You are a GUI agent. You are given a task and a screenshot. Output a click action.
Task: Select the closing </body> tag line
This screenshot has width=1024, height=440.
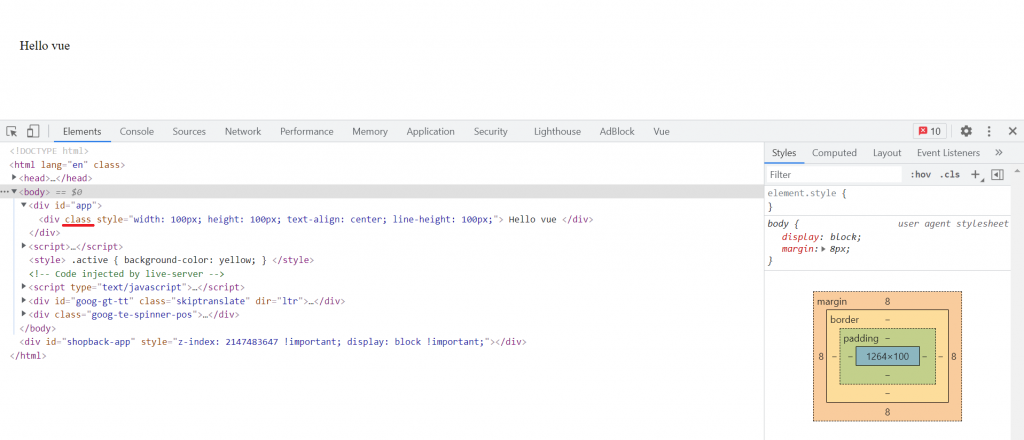click(38, 328)
